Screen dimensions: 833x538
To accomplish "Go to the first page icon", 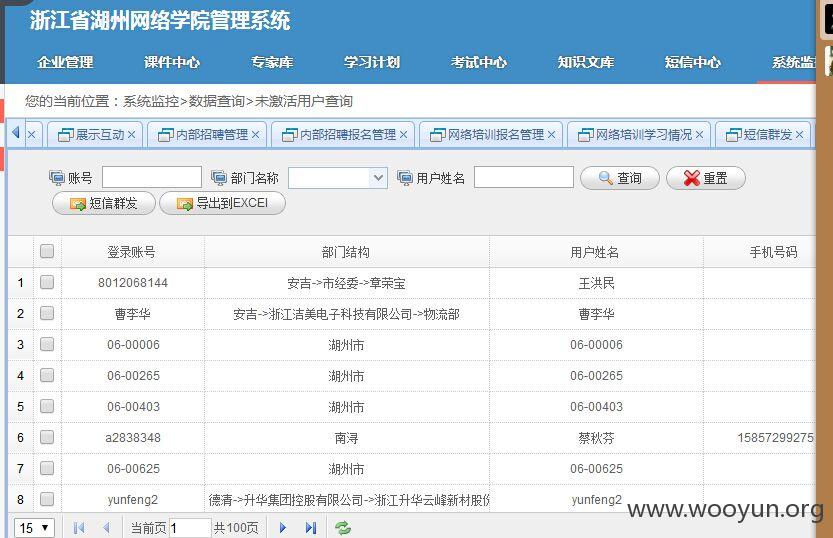I will pyautogui.click(x=79, y=528).
